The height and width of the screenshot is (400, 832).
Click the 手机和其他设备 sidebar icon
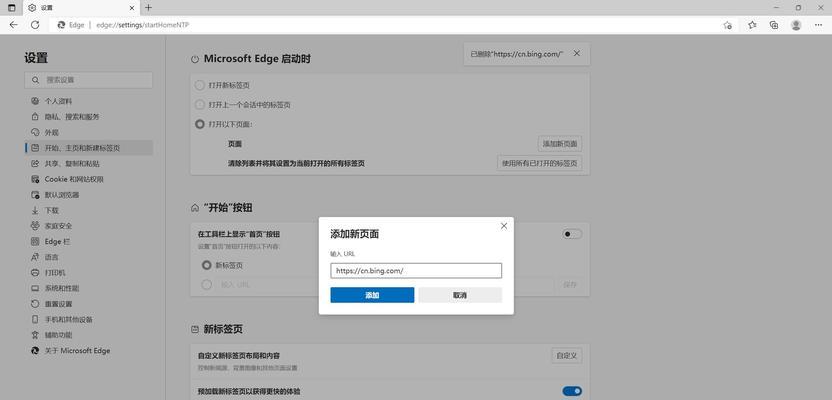35,319
